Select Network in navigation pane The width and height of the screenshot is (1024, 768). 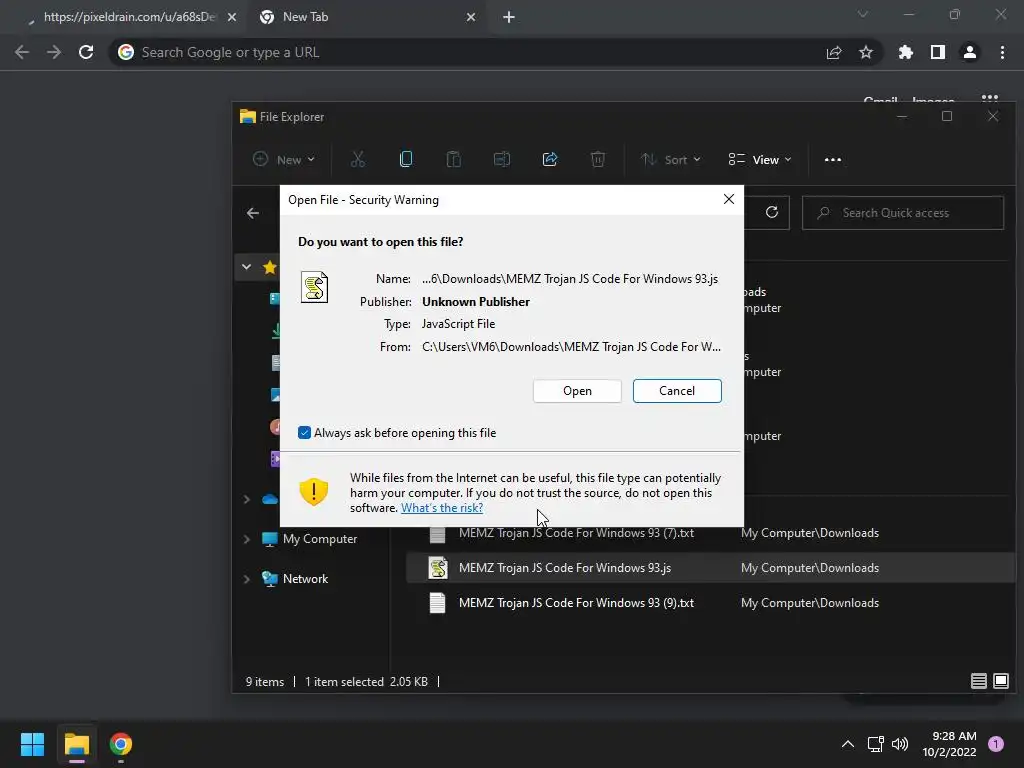coord(305,579)
